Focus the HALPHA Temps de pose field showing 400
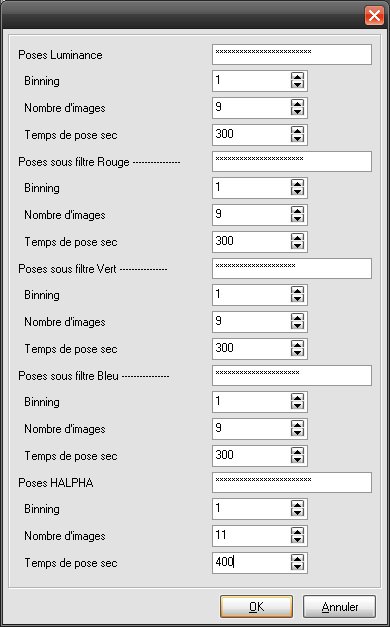The height and width of the screenshot is (627, 390). coord(252,563)
